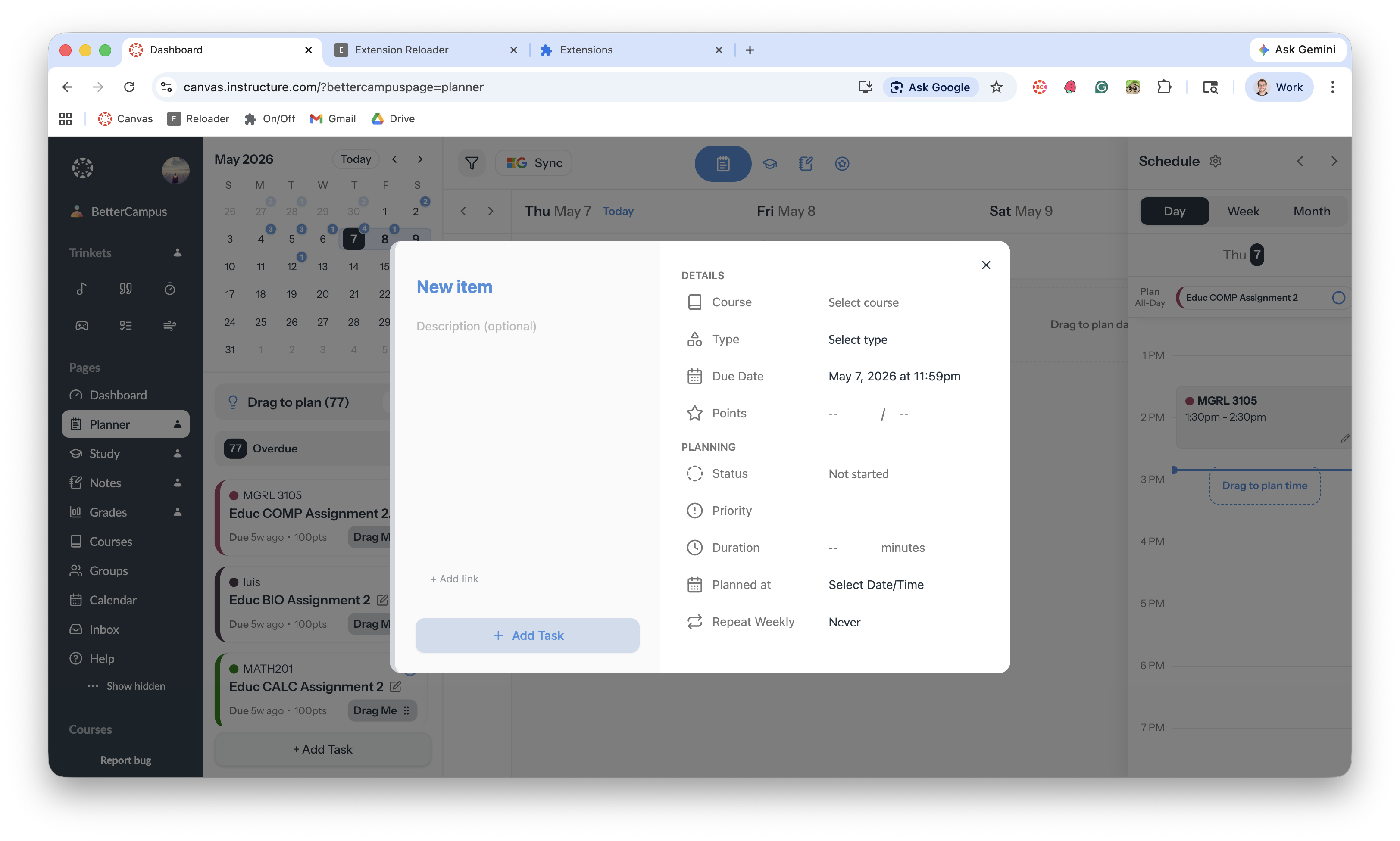Open the user avatar in sidebar
The width and height of the screenshot is (1400, 841).
pyautogui.click(x=175, y=170)
